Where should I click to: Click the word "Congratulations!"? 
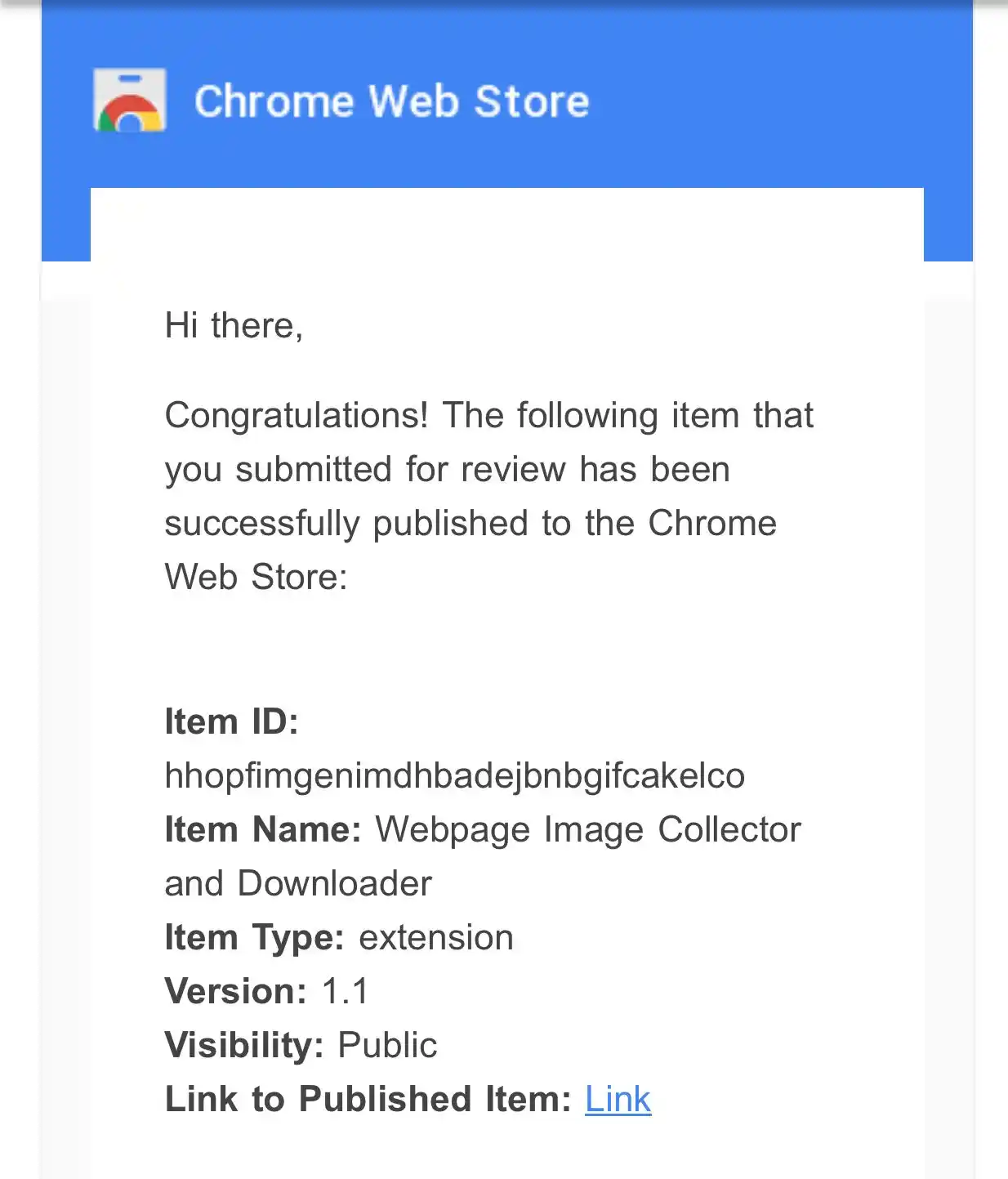pyautogui.click(x=297, y=415)
